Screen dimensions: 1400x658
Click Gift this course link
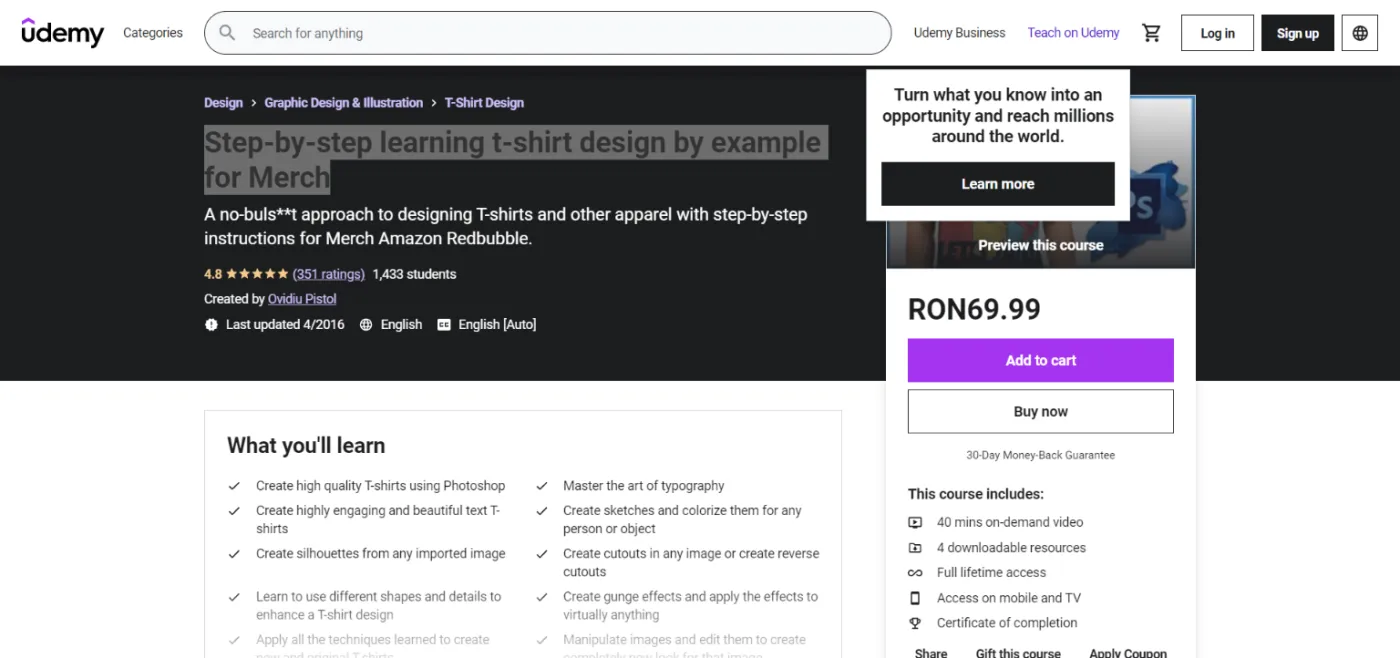click(1018, 652)
